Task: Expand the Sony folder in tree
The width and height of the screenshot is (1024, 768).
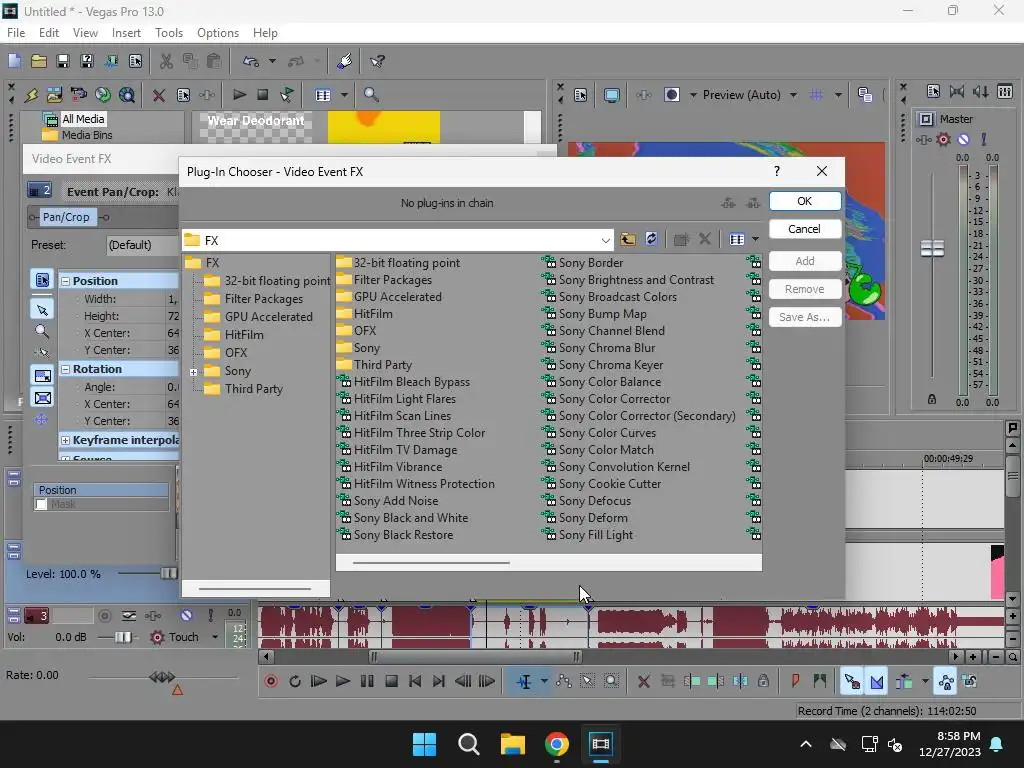Action: click(x=193, y=372)
